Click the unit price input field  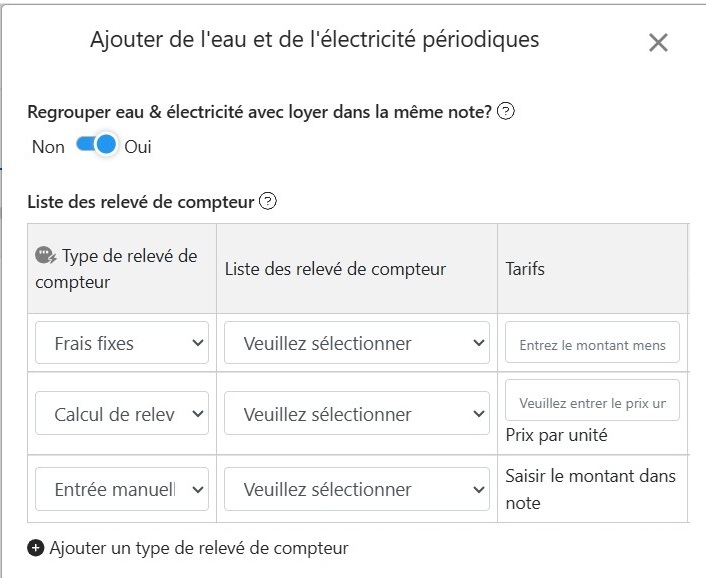[592, 403]
